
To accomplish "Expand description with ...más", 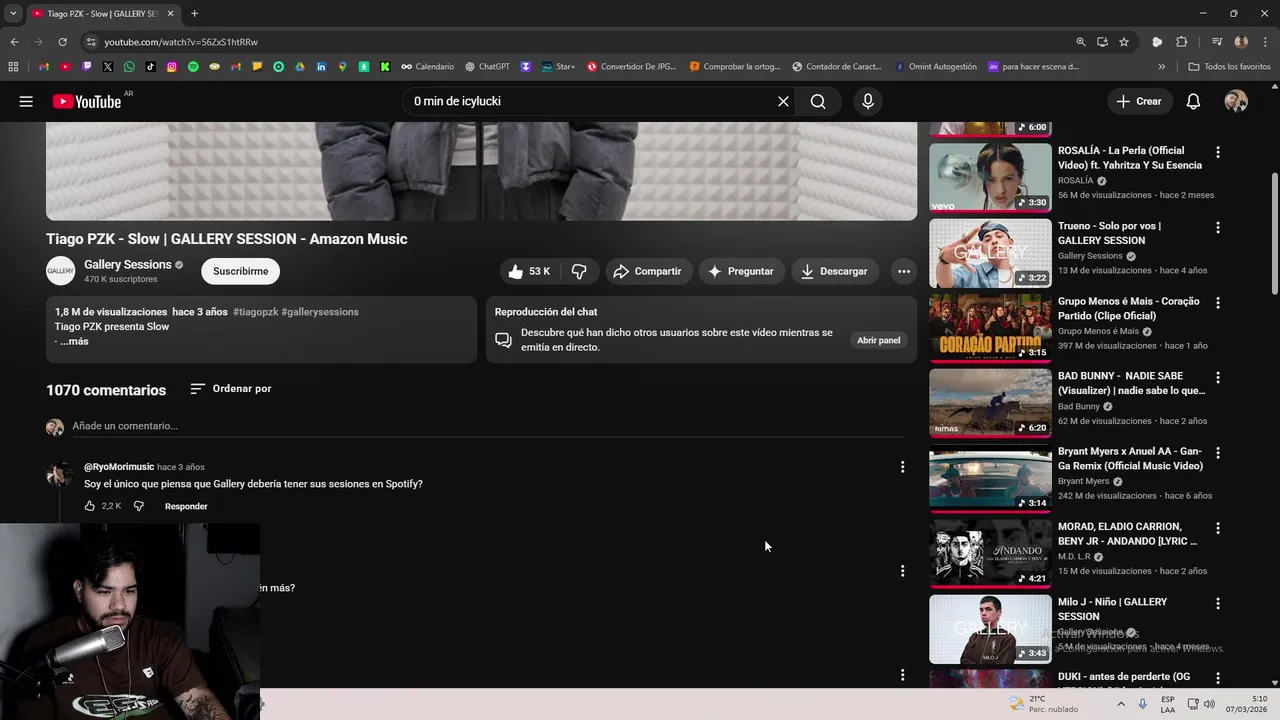I will click(74, 341).
